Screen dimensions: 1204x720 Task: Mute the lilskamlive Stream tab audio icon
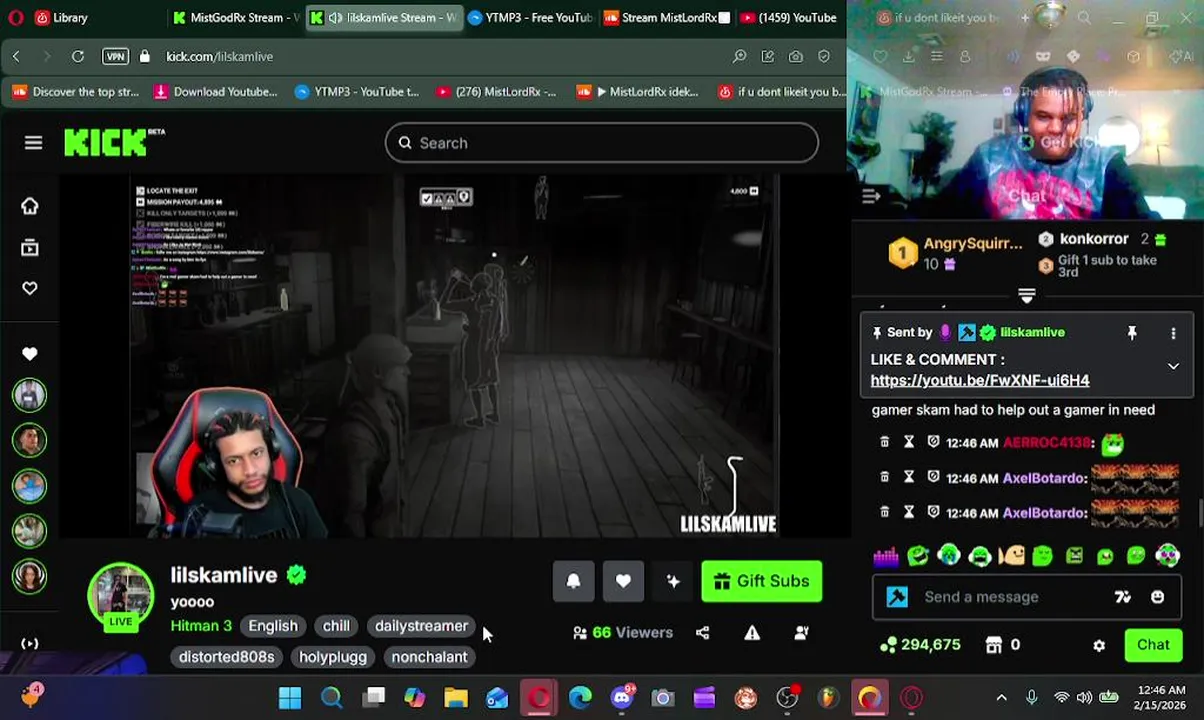(x=335, y=17)
